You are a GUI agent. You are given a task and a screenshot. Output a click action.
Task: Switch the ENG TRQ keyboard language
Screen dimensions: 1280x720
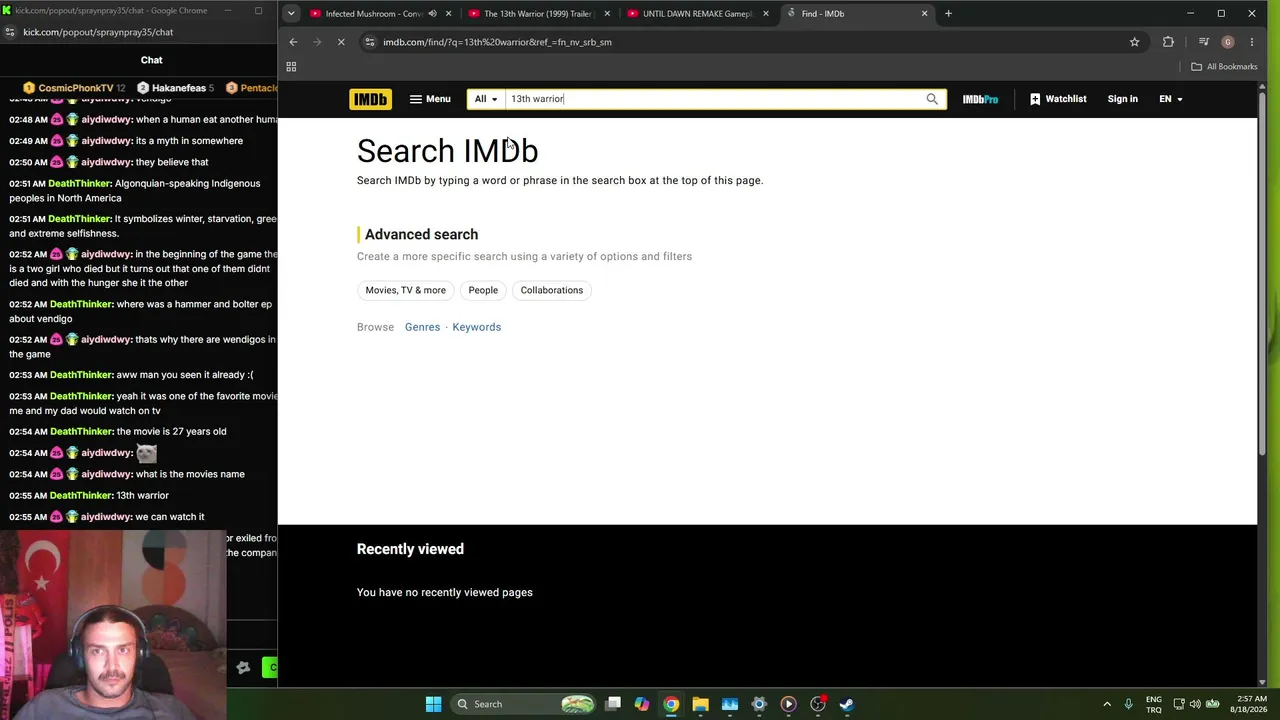[x=1154, y=704]
